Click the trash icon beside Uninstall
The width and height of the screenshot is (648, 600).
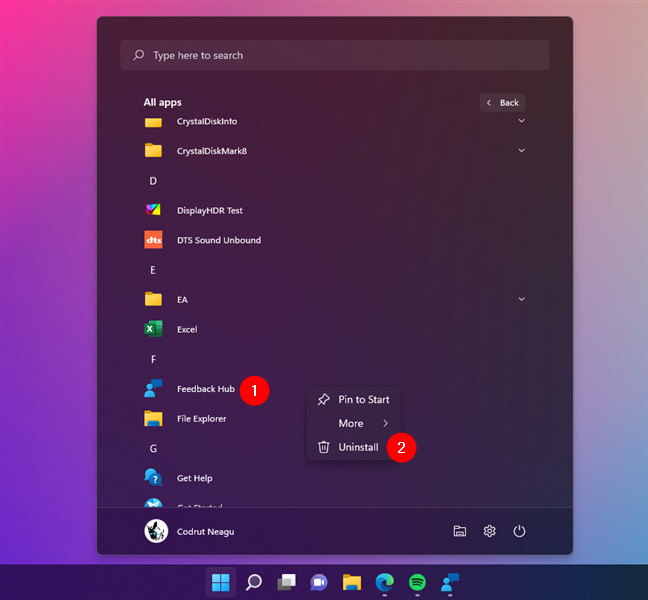click(x=324, y=447)
